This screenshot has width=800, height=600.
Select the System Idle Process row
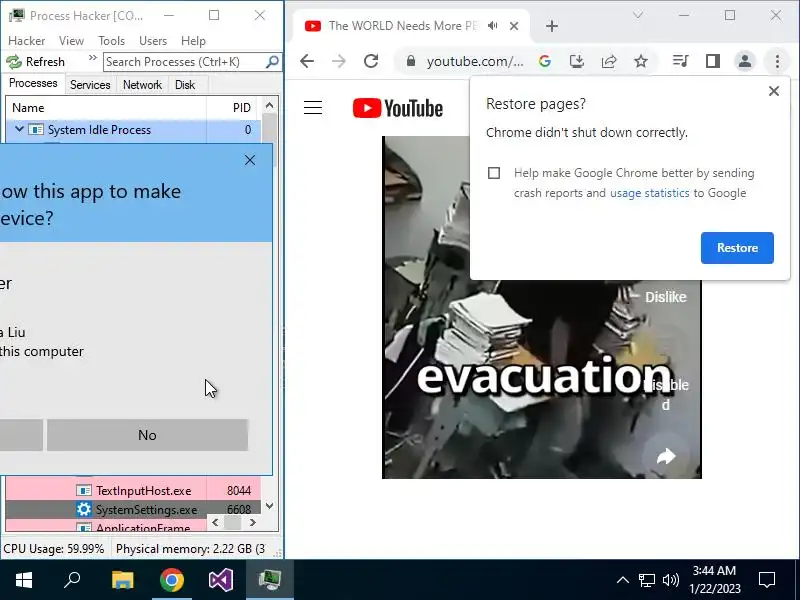(133, 130)
